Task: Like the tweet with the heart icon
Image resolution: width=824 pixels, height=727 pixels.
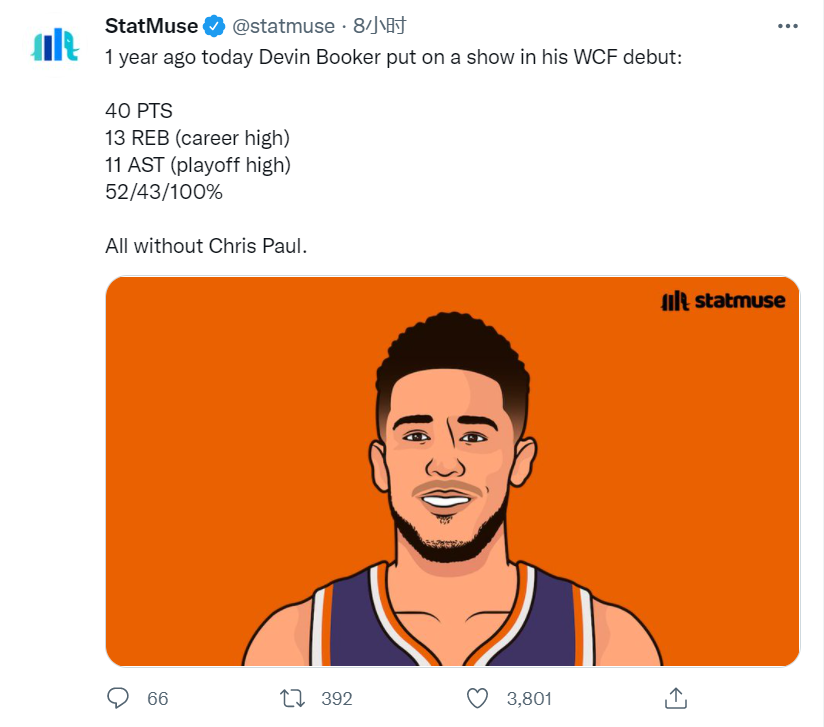Action: tap(477, 699)
